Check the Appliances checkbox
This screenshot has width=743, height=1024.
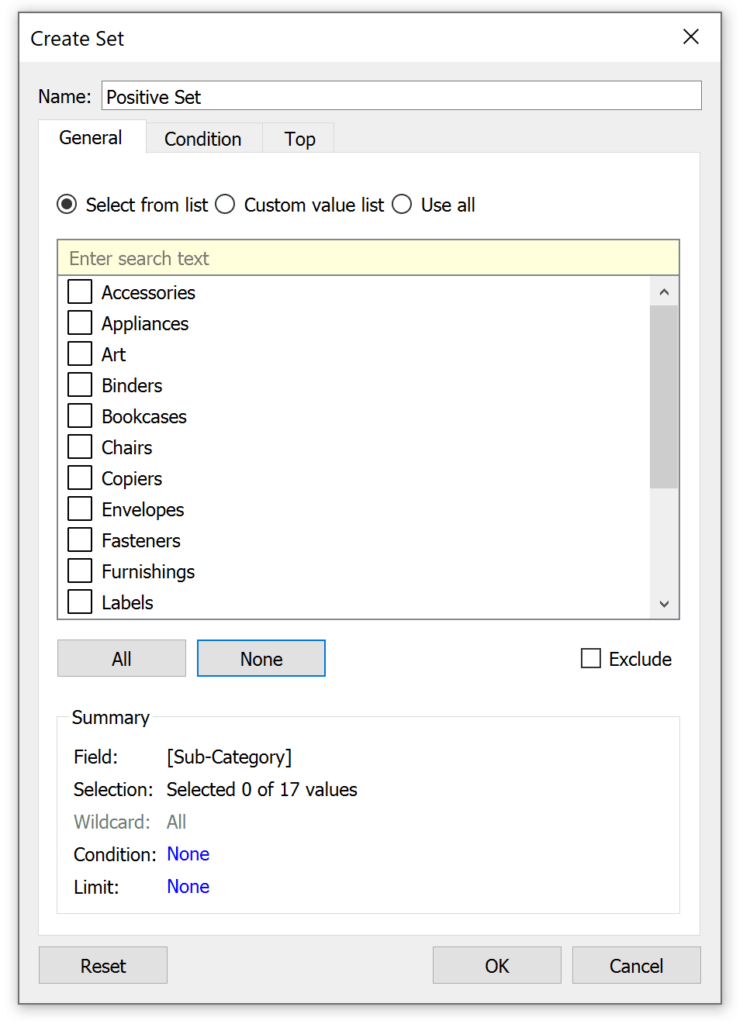79,323
